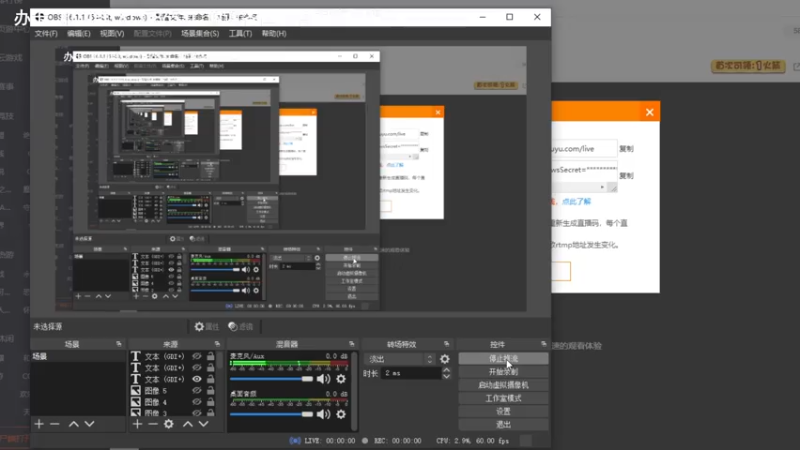Open the 编辑(E) menu
The height and width of the screenshot is (450, 800).
[79, 34]
